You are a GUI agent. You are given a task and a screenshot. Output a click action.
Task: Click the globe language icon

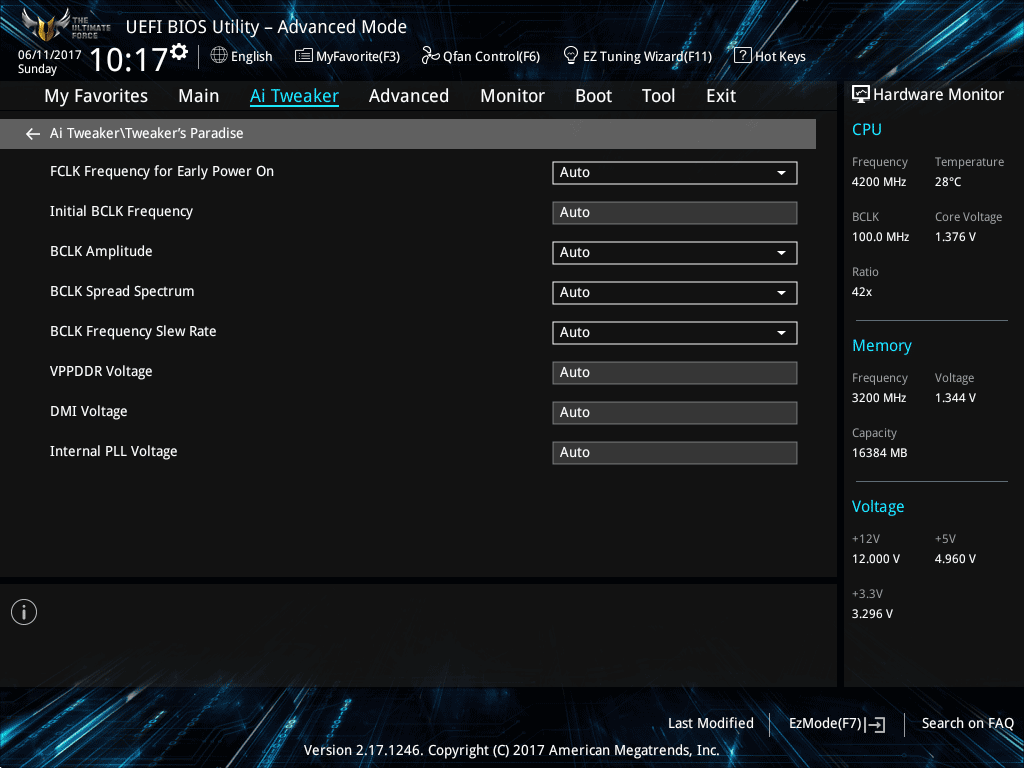[219, 56]
